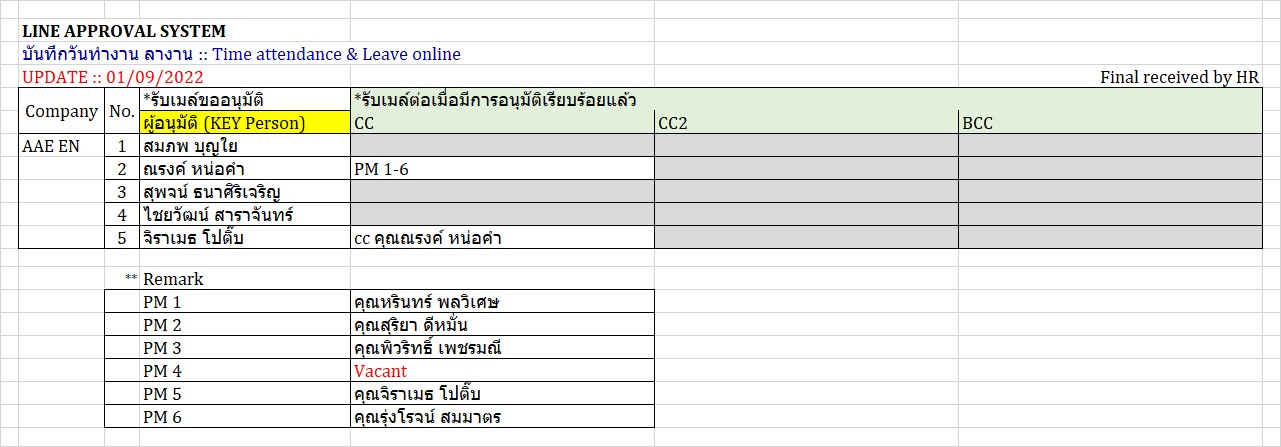Viewport: 1281px width, 447px height.
Task: Select the Company header cell
Action: (62, 112)
